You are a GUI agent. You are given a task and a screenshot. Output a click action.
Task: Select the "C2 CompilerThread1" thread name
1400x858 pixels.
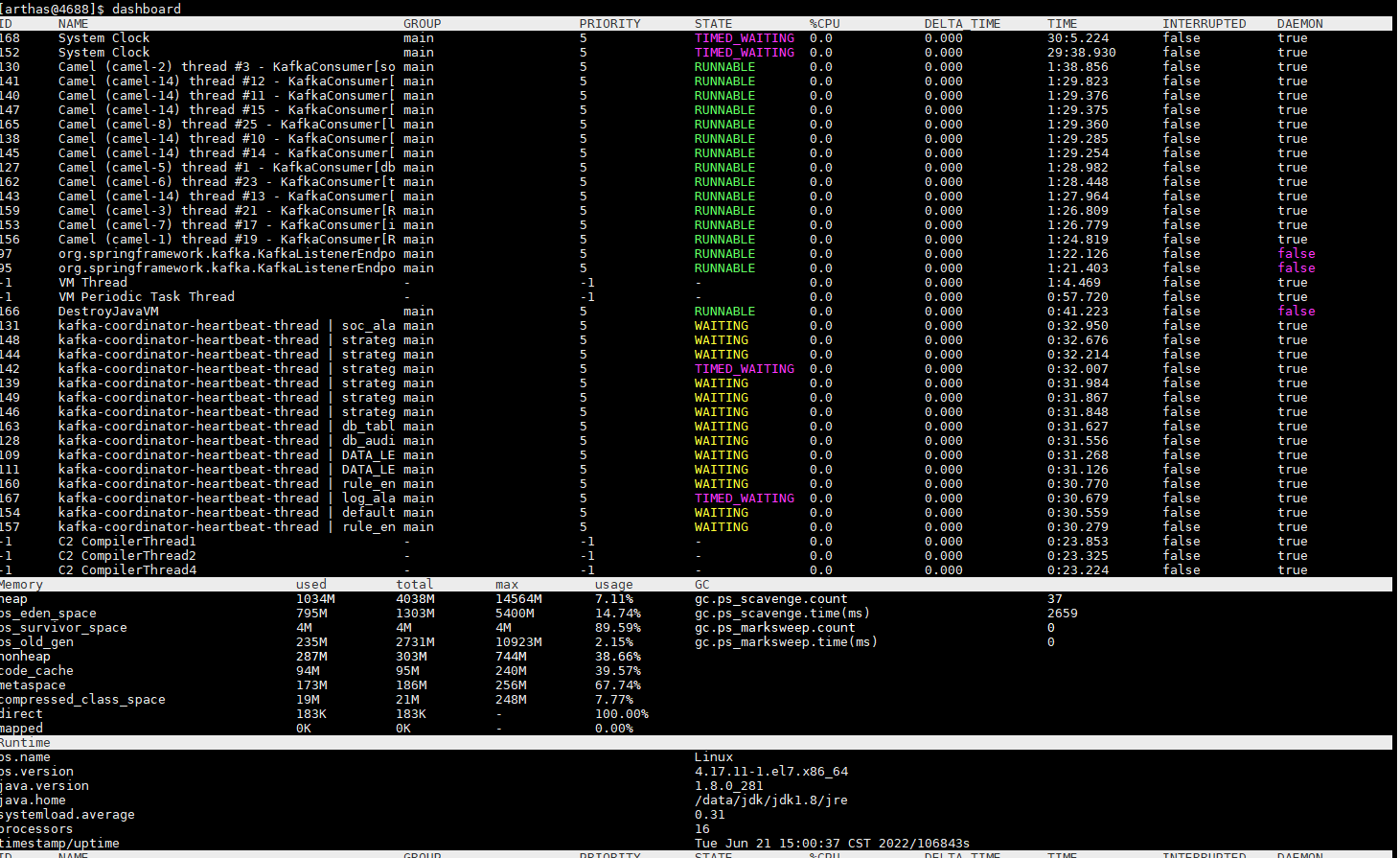click(x=126, y=542)
